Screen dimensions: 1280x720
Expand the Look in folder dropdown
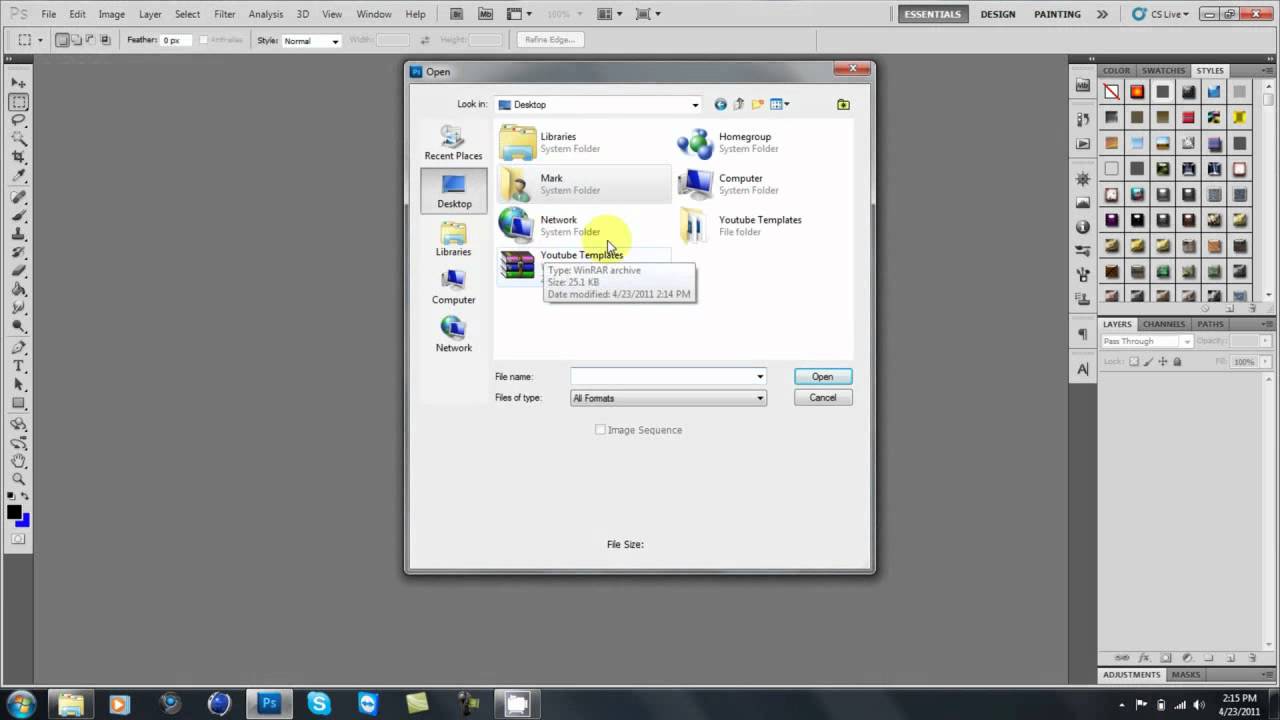tap(695, 104)
